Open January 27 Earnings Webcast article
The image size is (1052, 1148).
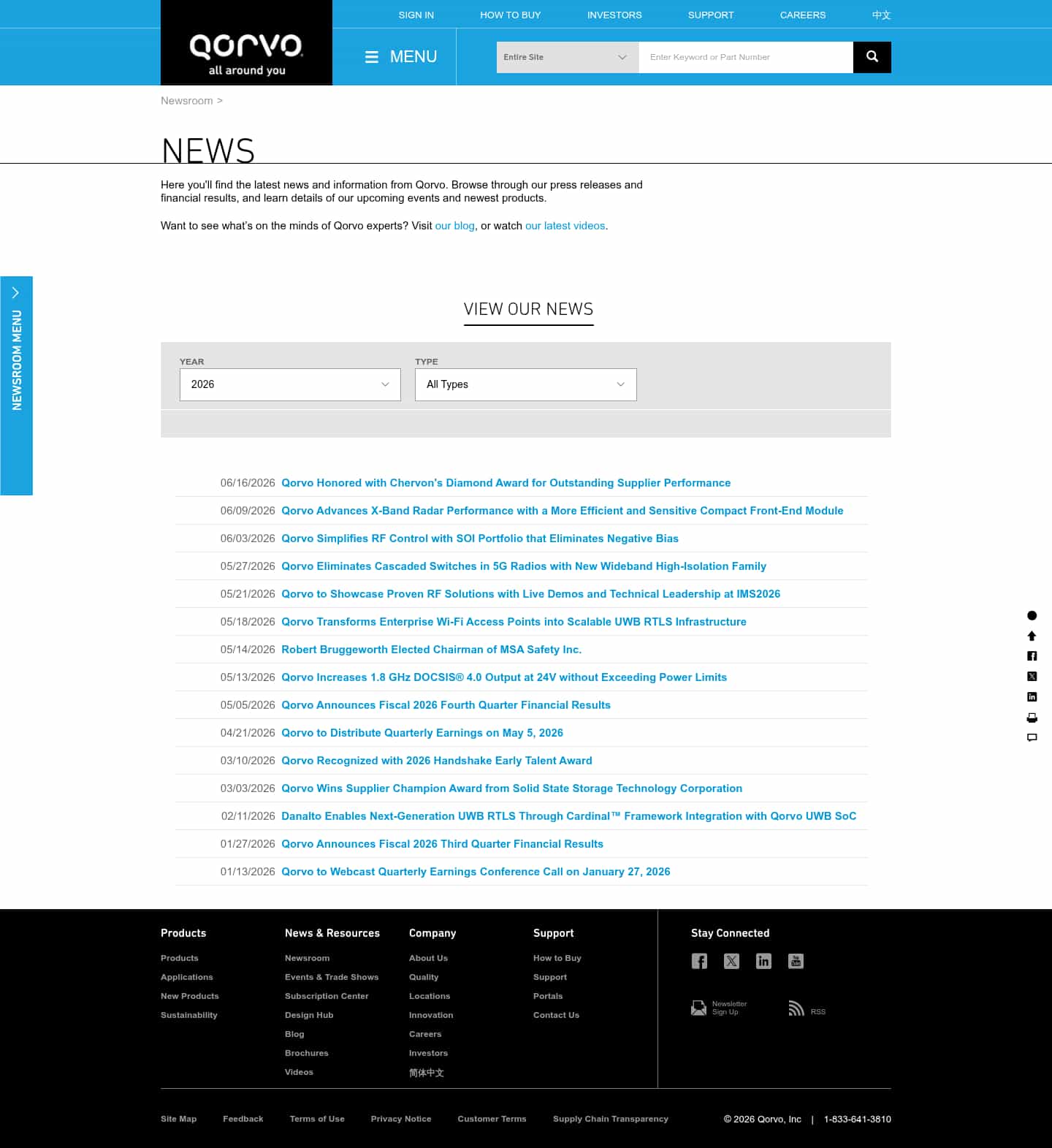(476, 872)
